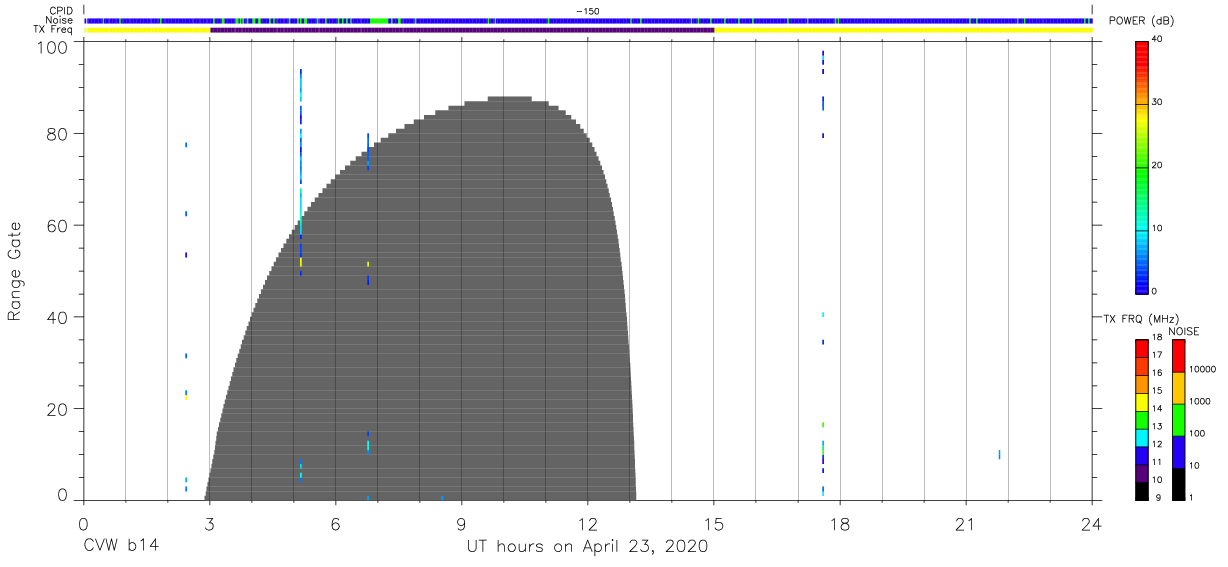Click tick label 40 on the Range Gate axis
The width and height of the screenshot is (1228, 567).
[59, 317]
